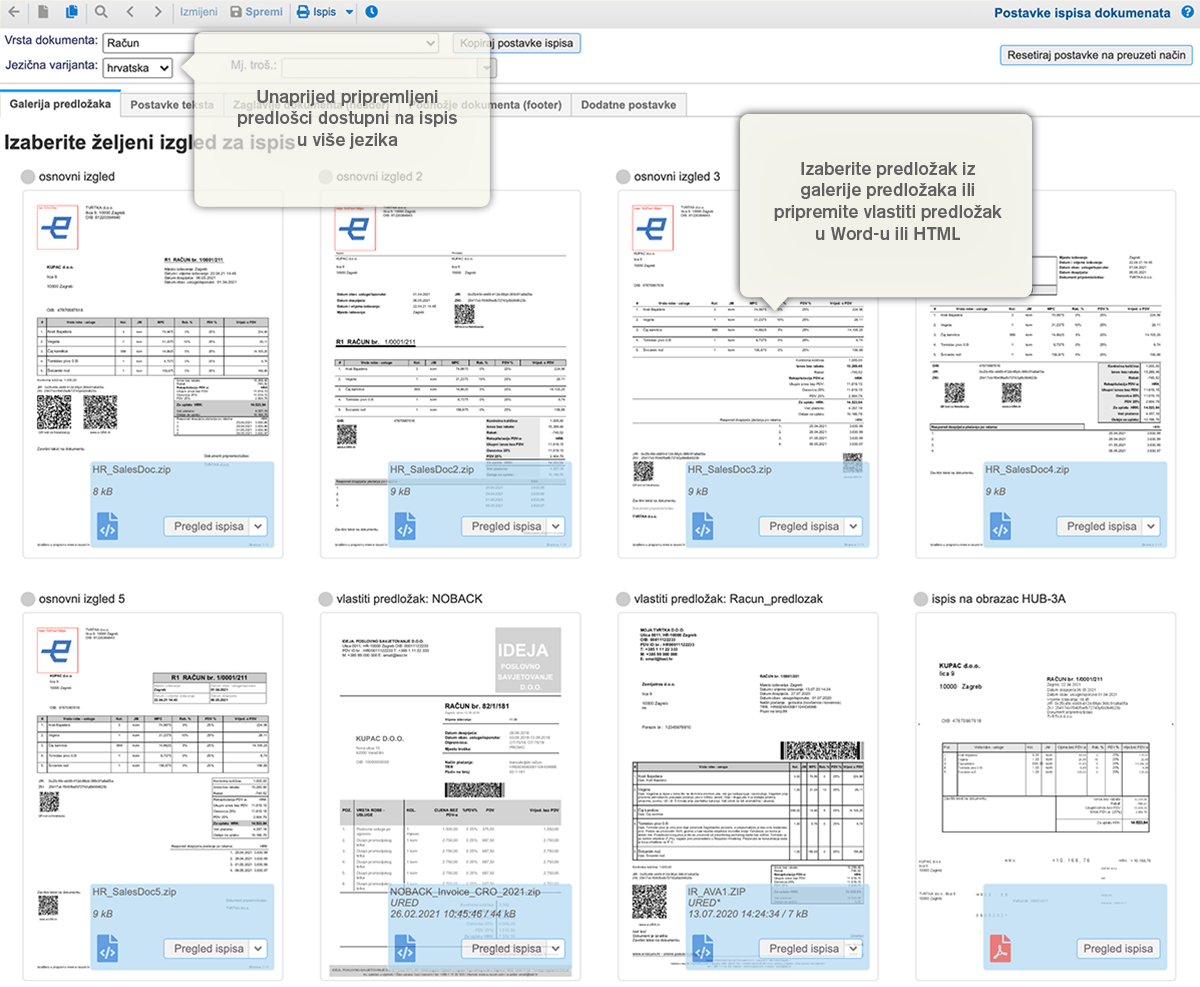
Task: Click Kopiraj postavke ispisa button
Action: point(516,43)
